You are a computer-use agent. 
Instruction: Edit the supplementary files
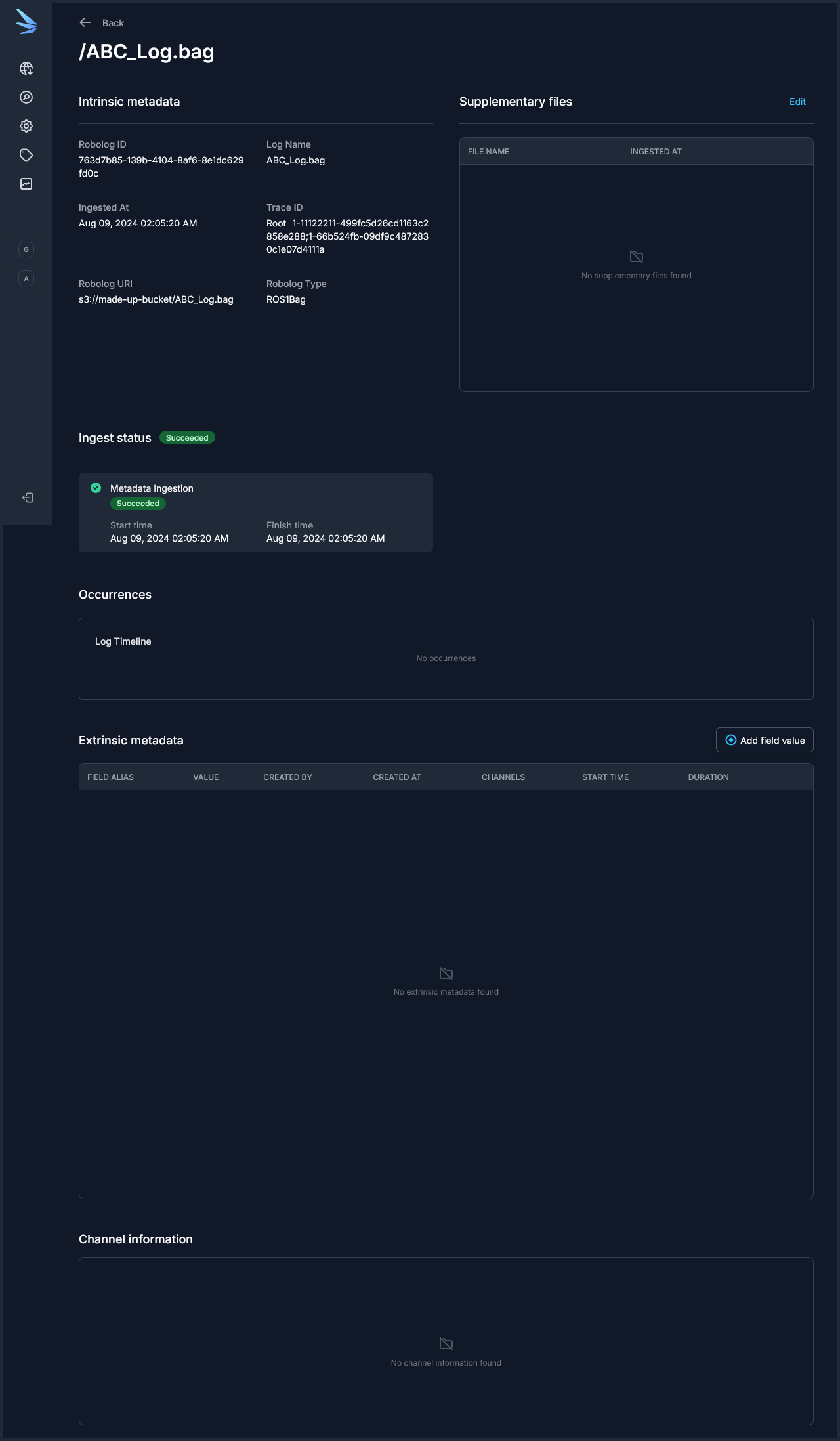pos(797,102)
